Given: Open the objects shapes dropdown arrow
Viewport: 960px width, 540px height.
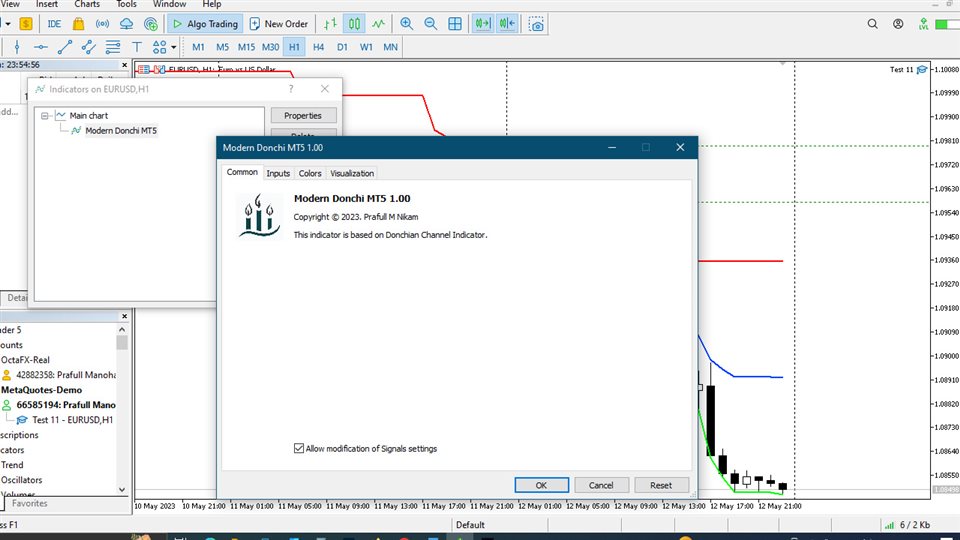Looking at the screenshot, I should (174, 47).
